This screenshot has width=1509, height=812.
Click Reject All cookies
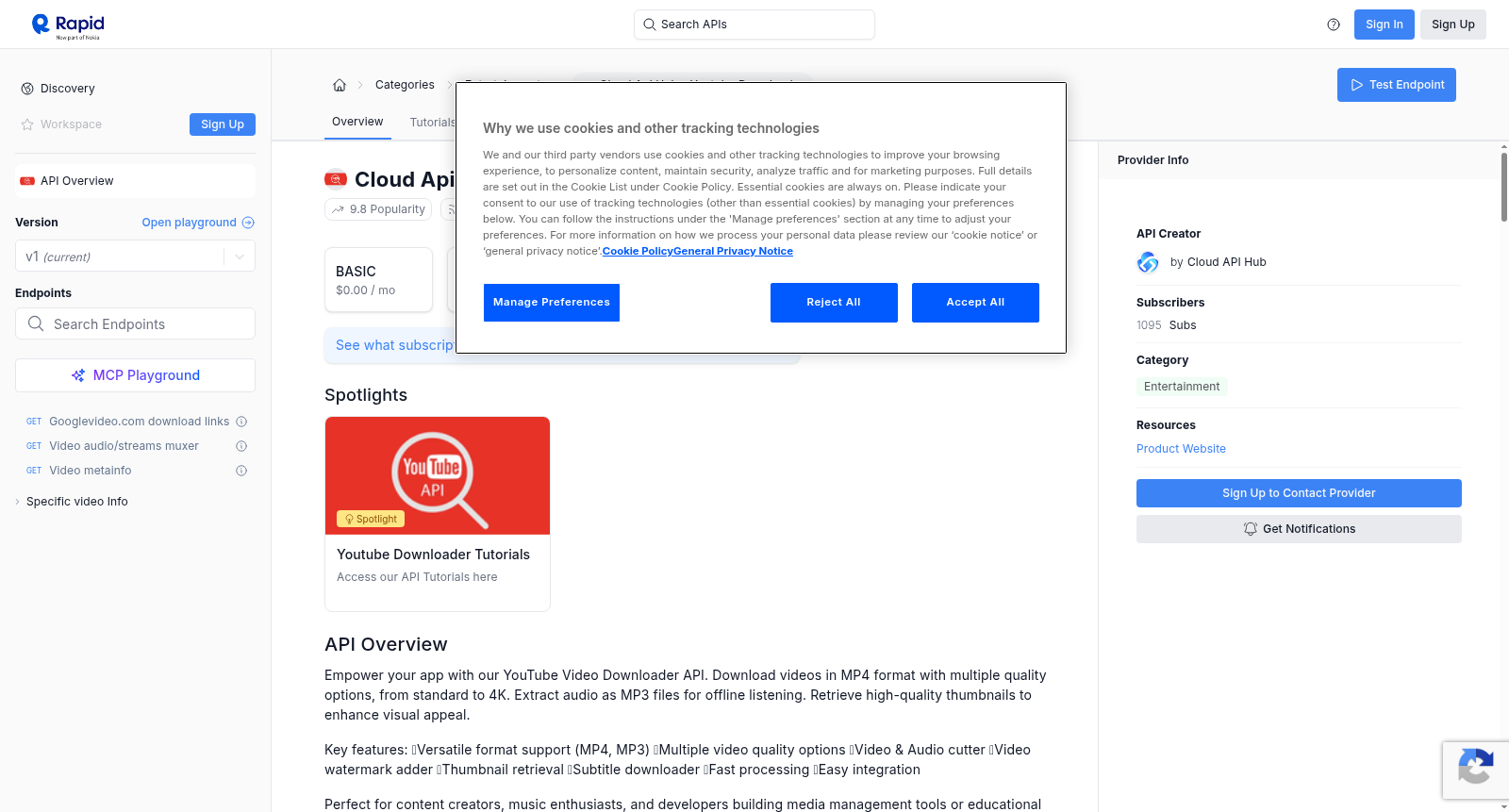[834, 303]
